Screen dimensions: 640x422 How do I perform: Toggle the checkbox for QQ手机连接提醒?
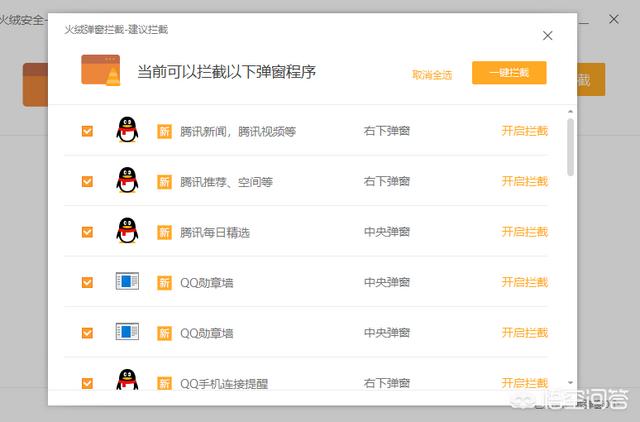click(87, 383)
